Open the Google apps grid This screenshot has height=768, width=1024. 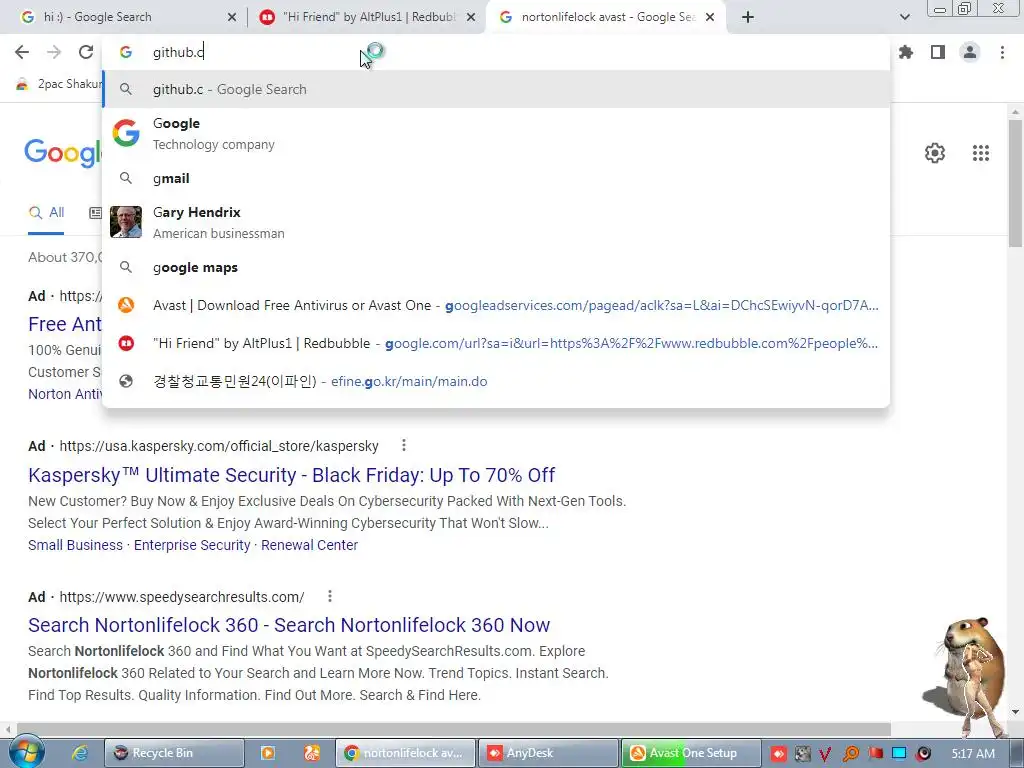click(x=980, y=153)
